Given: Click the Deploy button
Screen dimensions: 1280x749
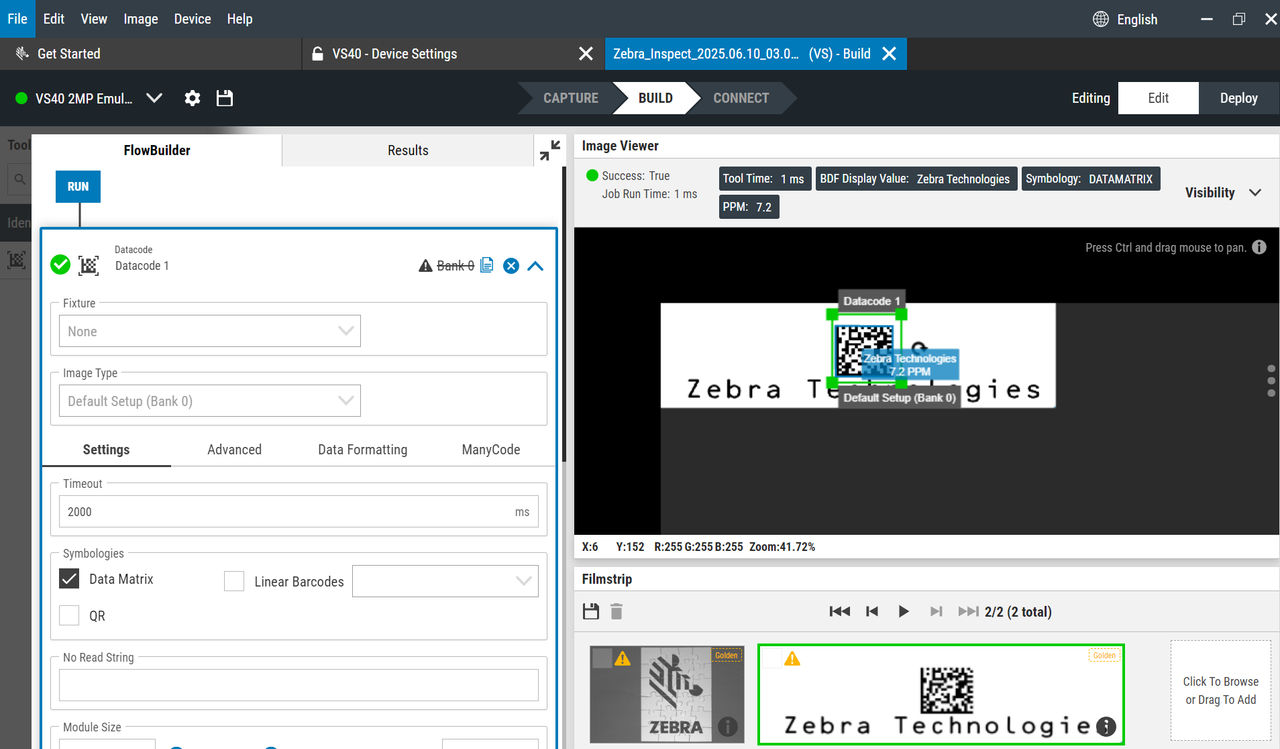Looking at the screenshot, I should coord(1239,98).
